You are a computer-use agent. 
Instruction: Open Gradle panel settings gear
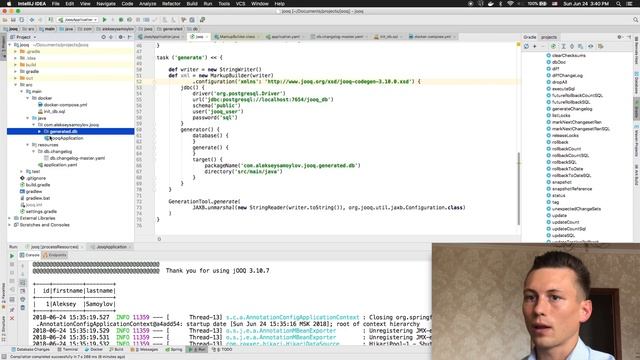click(x=620, y=37)
